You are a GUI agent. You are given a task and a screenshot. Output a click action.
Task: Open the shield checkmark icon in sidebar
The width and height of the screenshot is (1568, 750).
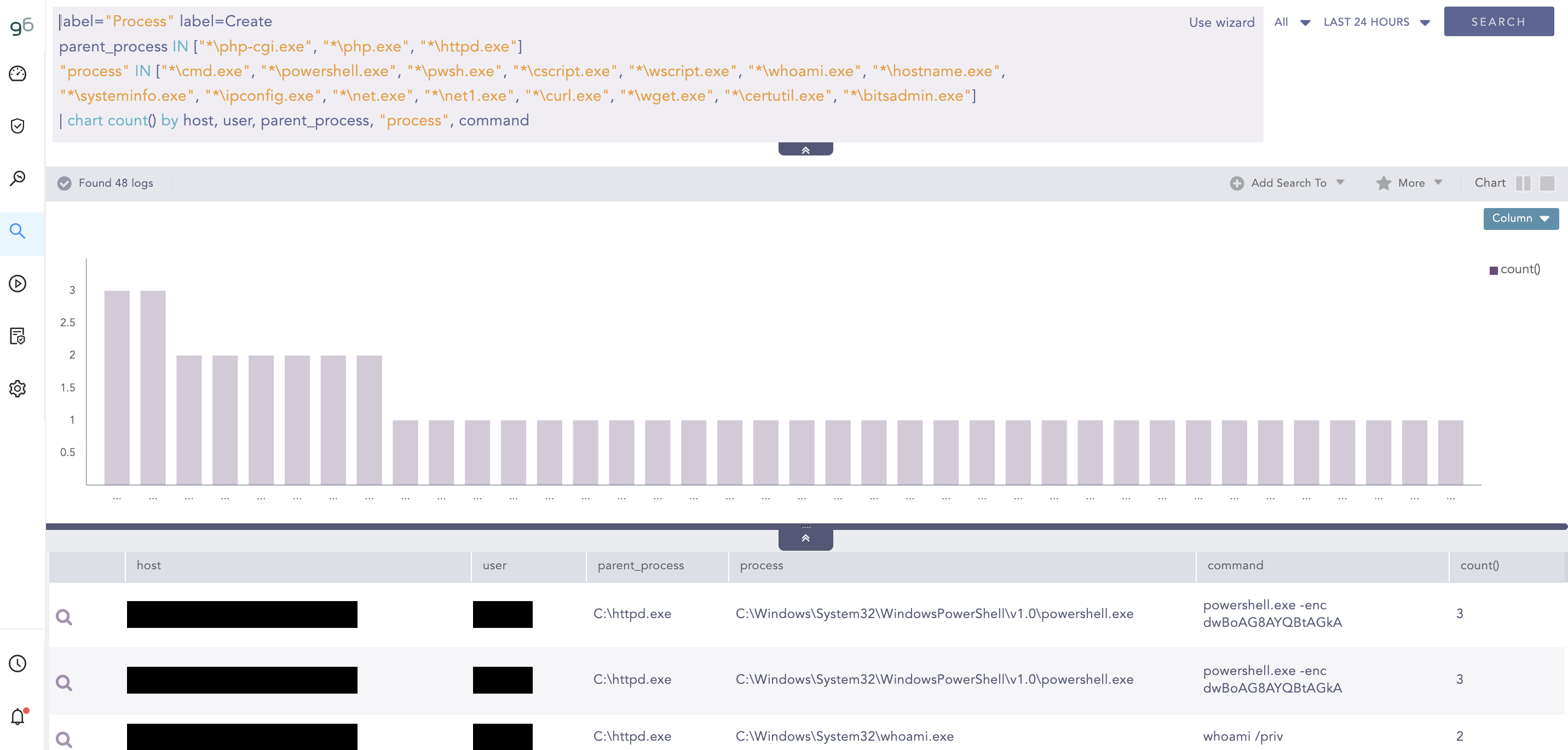[18, 126]
